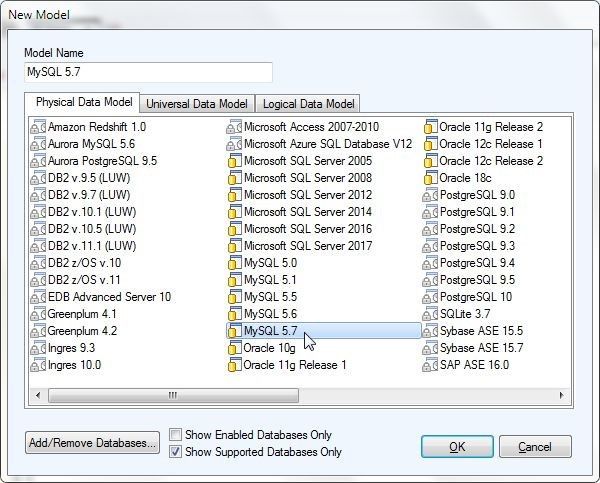
Task: Select the Microsoft SQL Server 2012 icon
Action: (234, 195)
